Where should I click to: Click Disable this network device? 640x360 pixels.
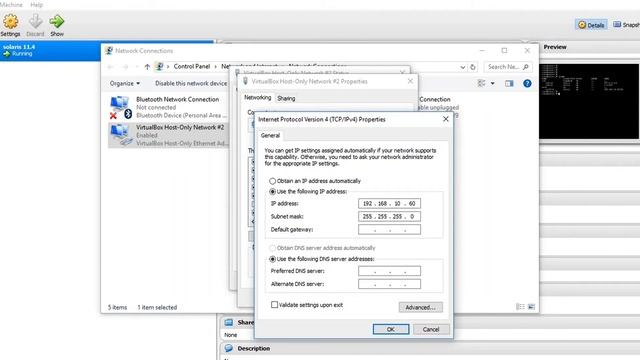pyautogui.click(x=191, y=83)
